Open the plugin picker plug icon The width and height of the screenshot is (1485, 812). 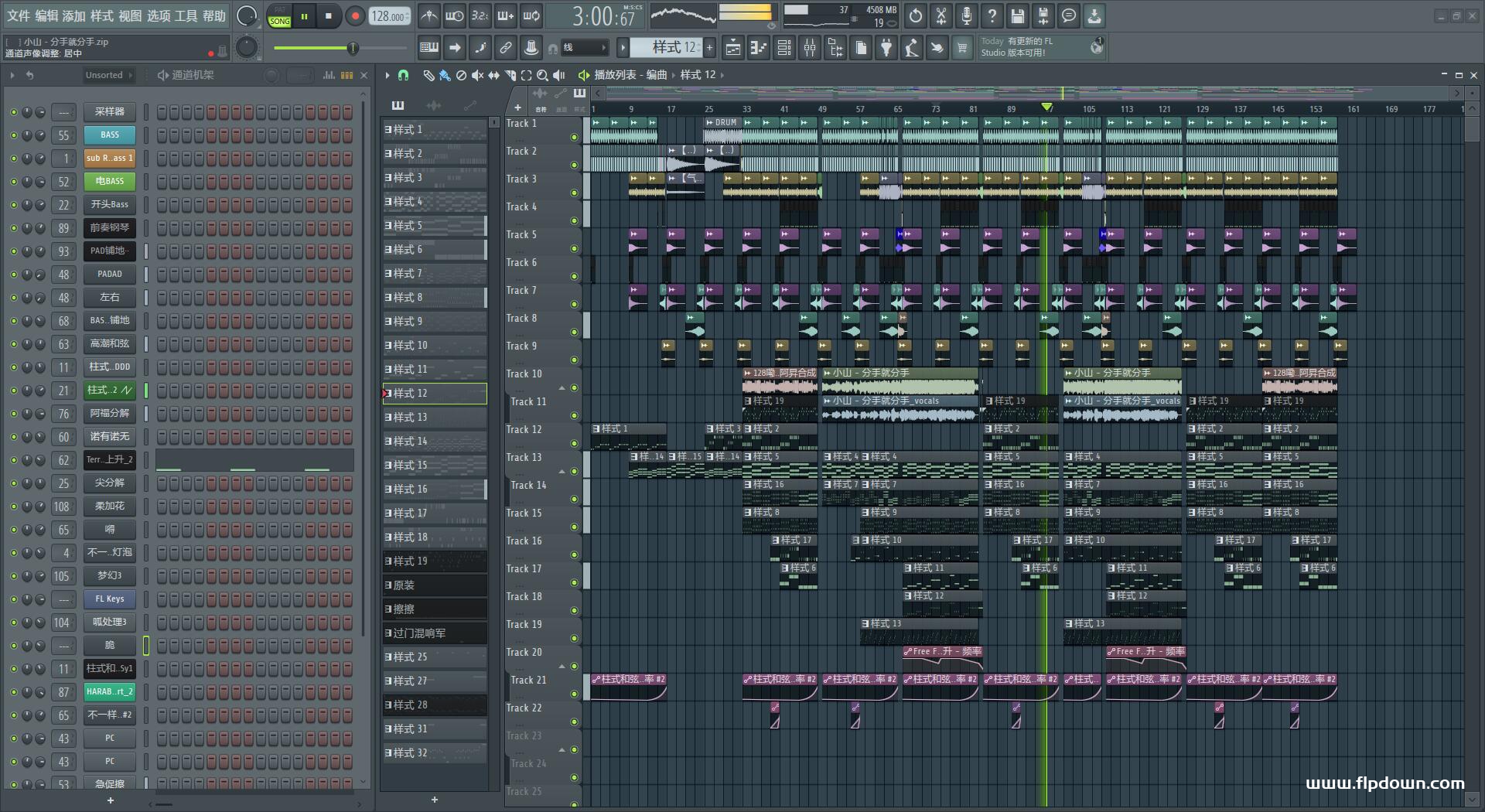click(886, 48)
